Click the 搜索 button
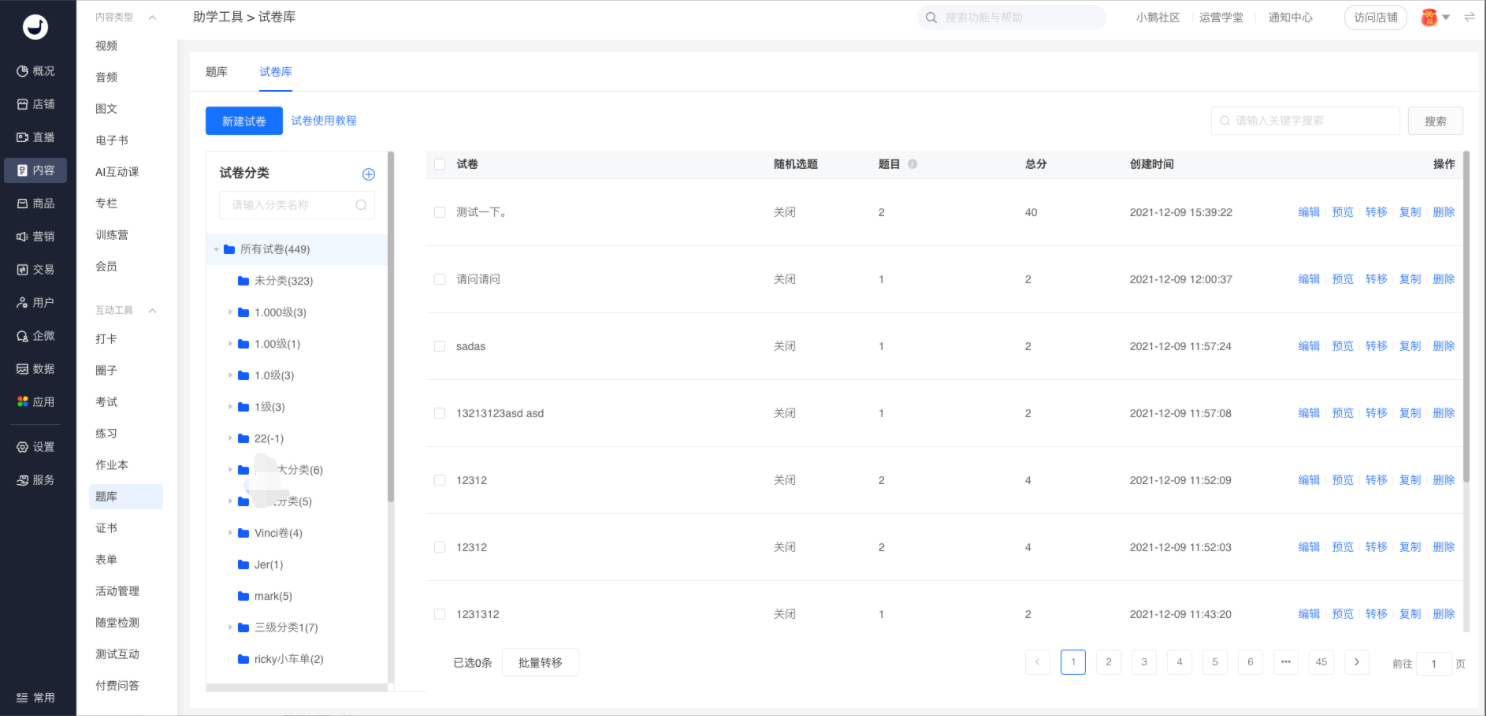This screenshot has width=1486, height=716. pyautogui.click(x=1435, y=121)
